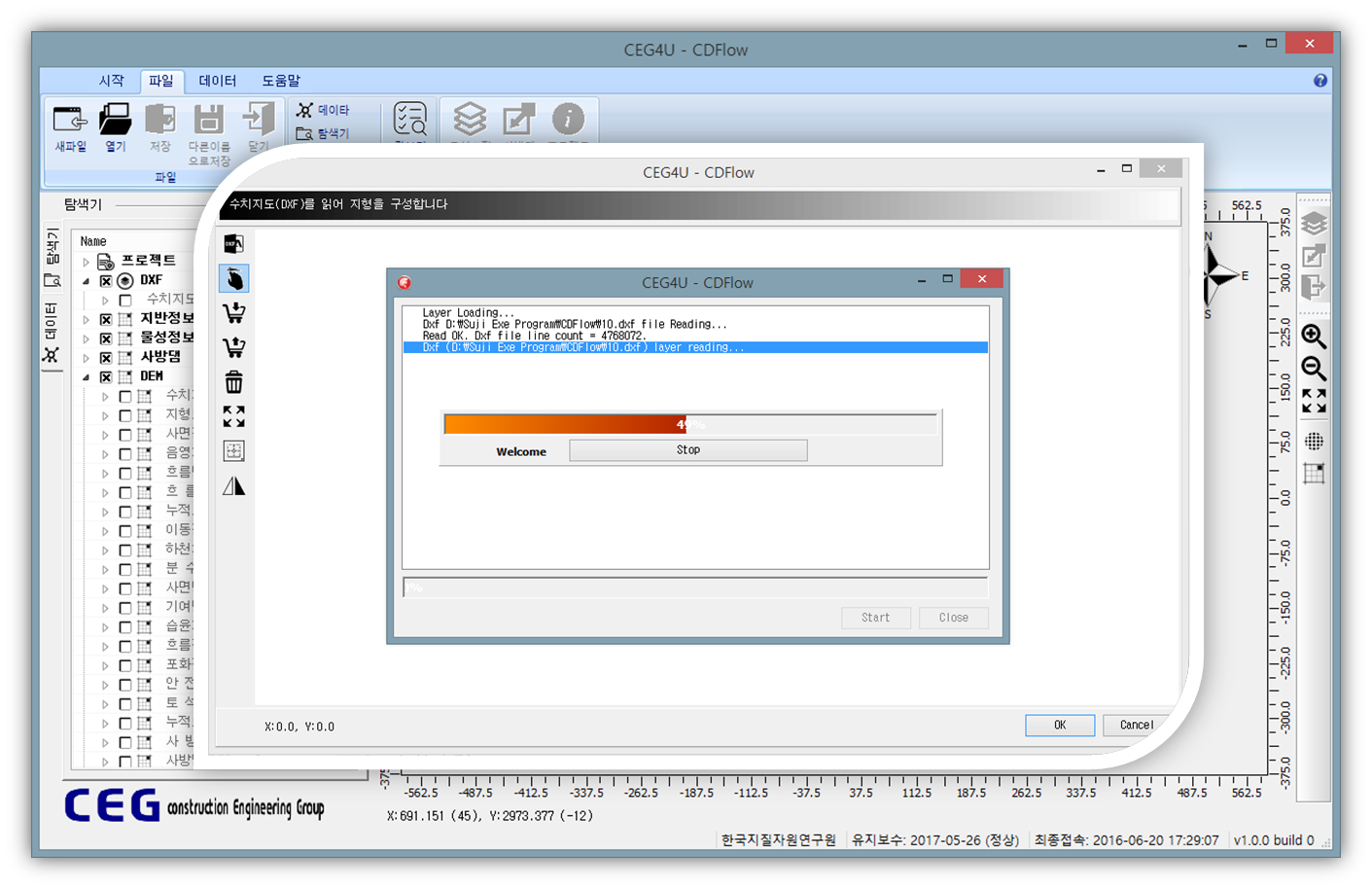This screenshot has height=889, width=1372.
Task: Check the box in the 음영 row
Action: tap(125, 454)
